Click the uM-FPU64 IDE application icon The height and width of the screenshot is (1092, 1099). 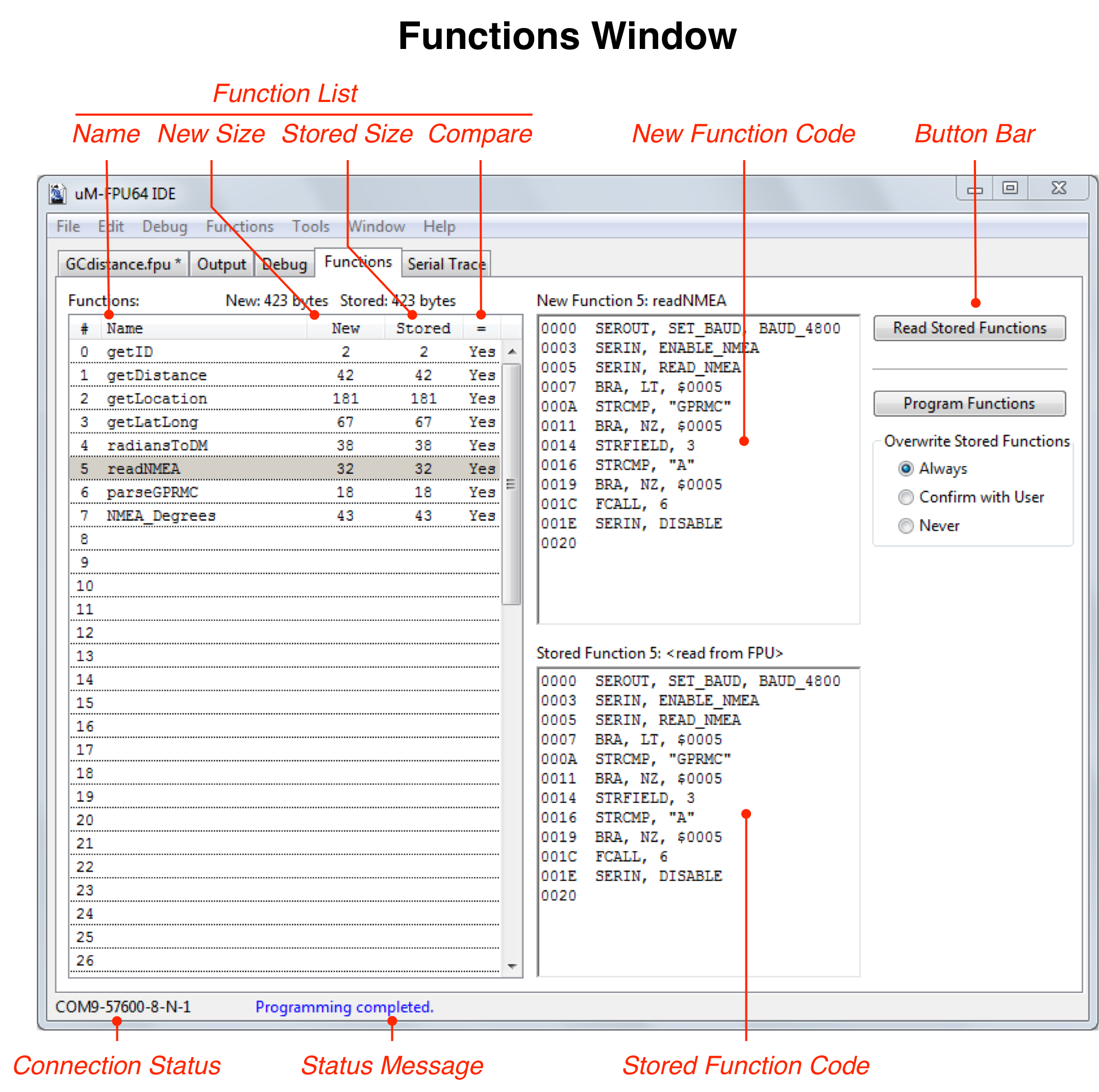[57, 193]
